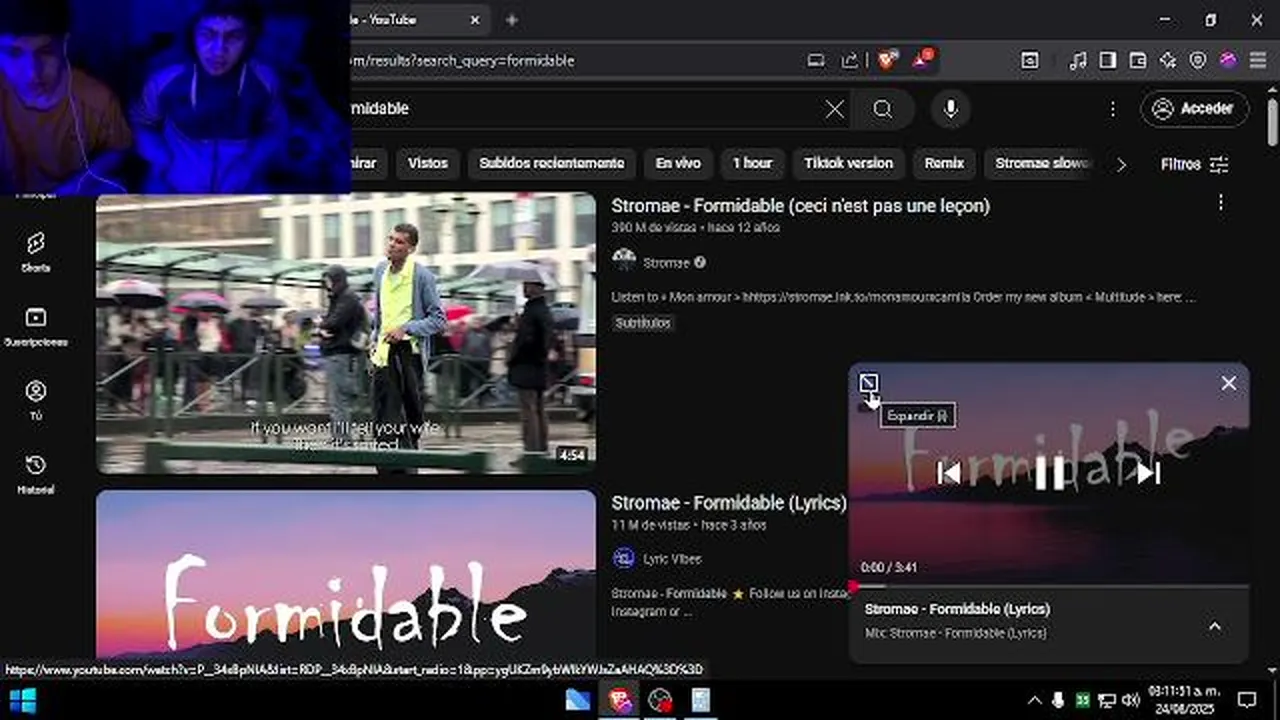
Task: Select the Subidos recientemente chip
Action: pos(551,163)
